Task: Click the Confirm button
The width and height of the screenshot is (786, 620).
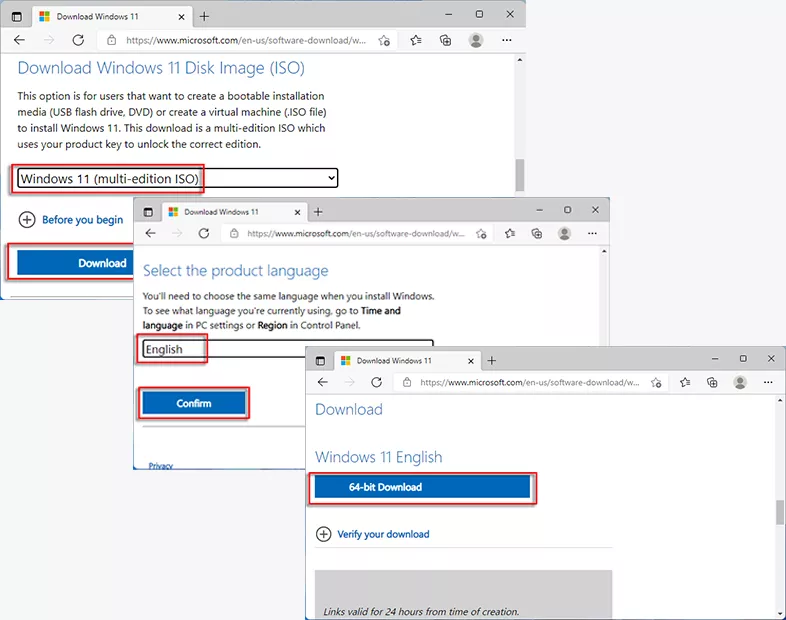Action: click(194, 403)
